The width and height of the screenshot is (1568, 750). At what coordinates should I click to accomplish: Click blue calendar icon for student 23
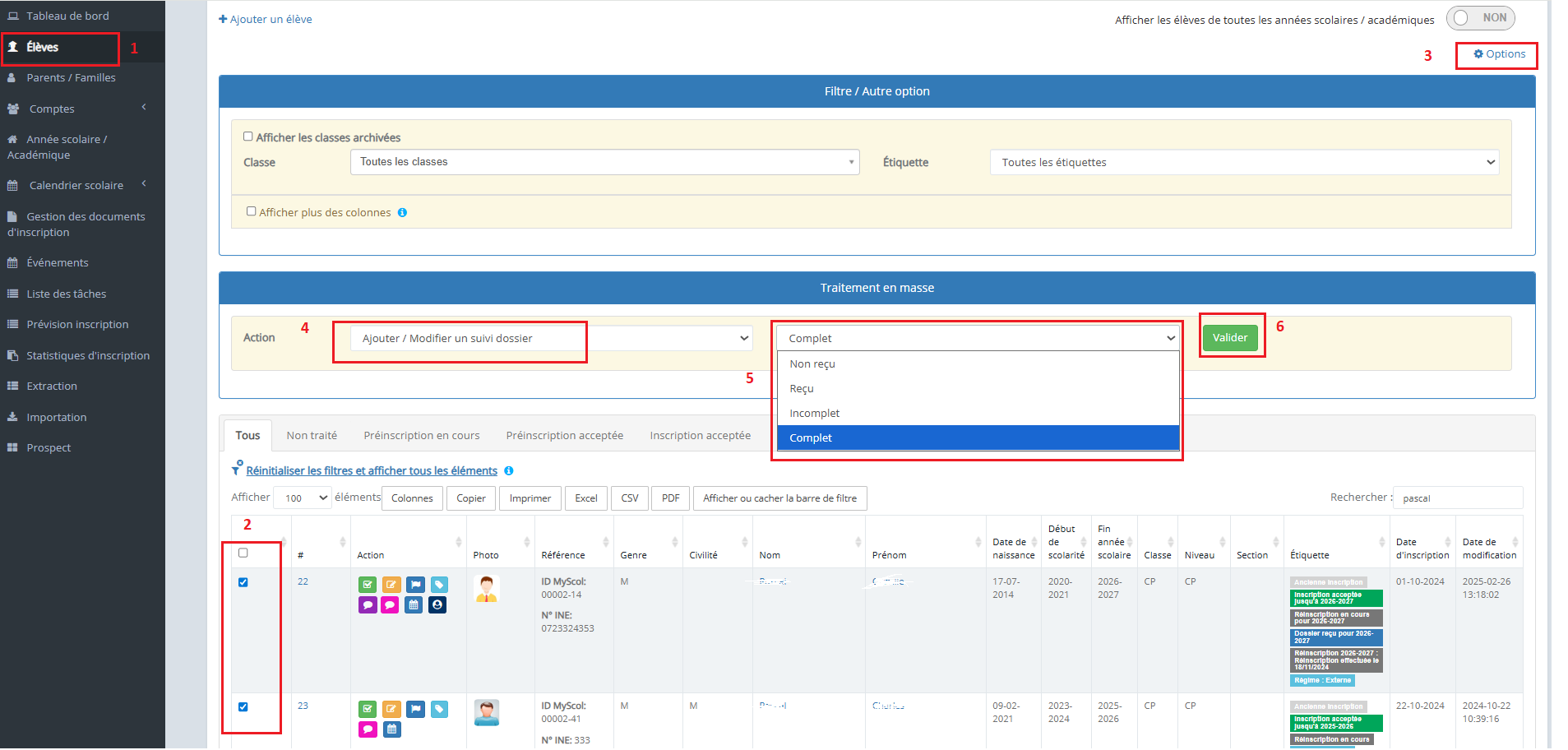391,729
